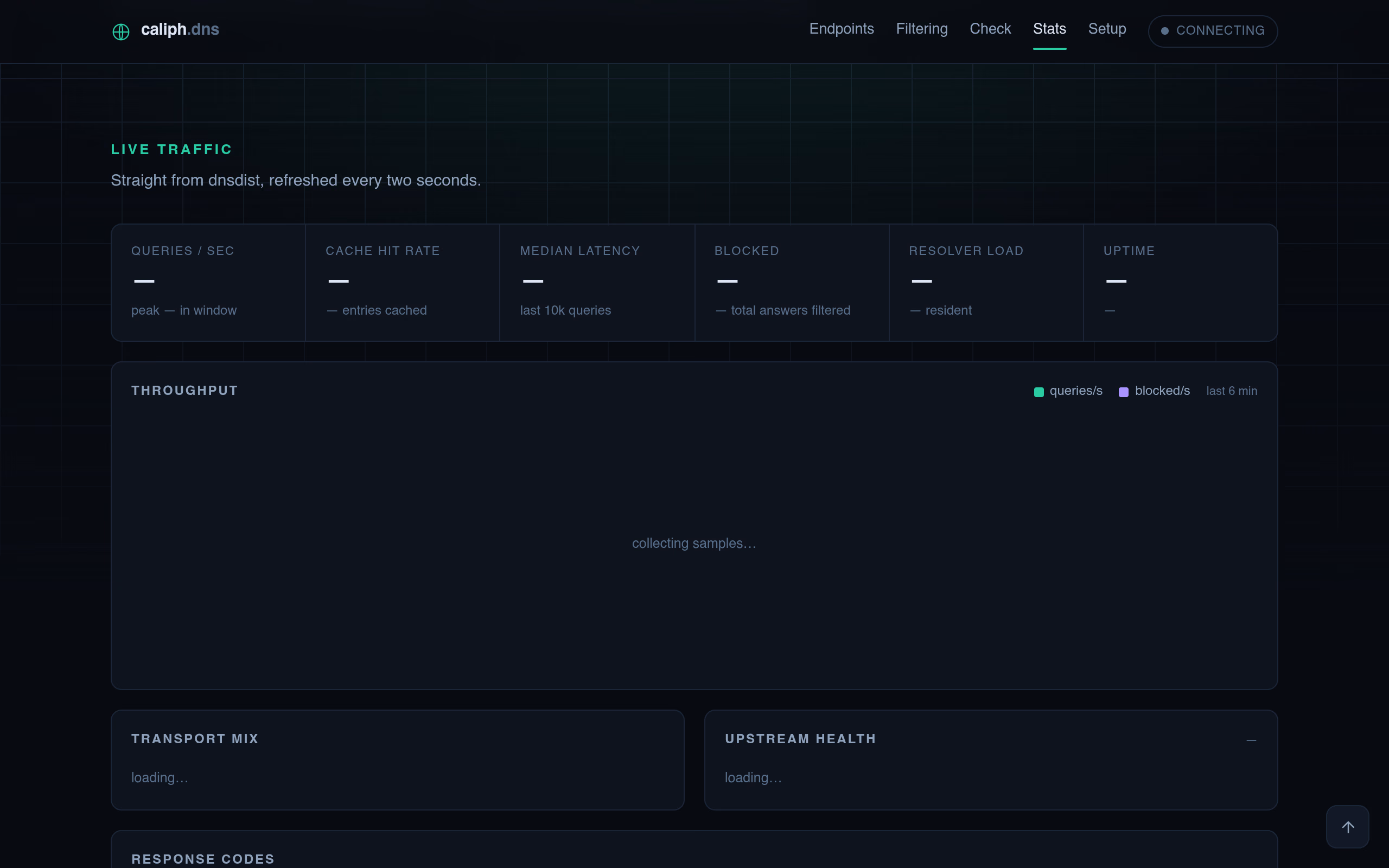Open the Filtering nav item
Image resolution: width=1389 pixels, height=868 pixels.
point(922,29)
